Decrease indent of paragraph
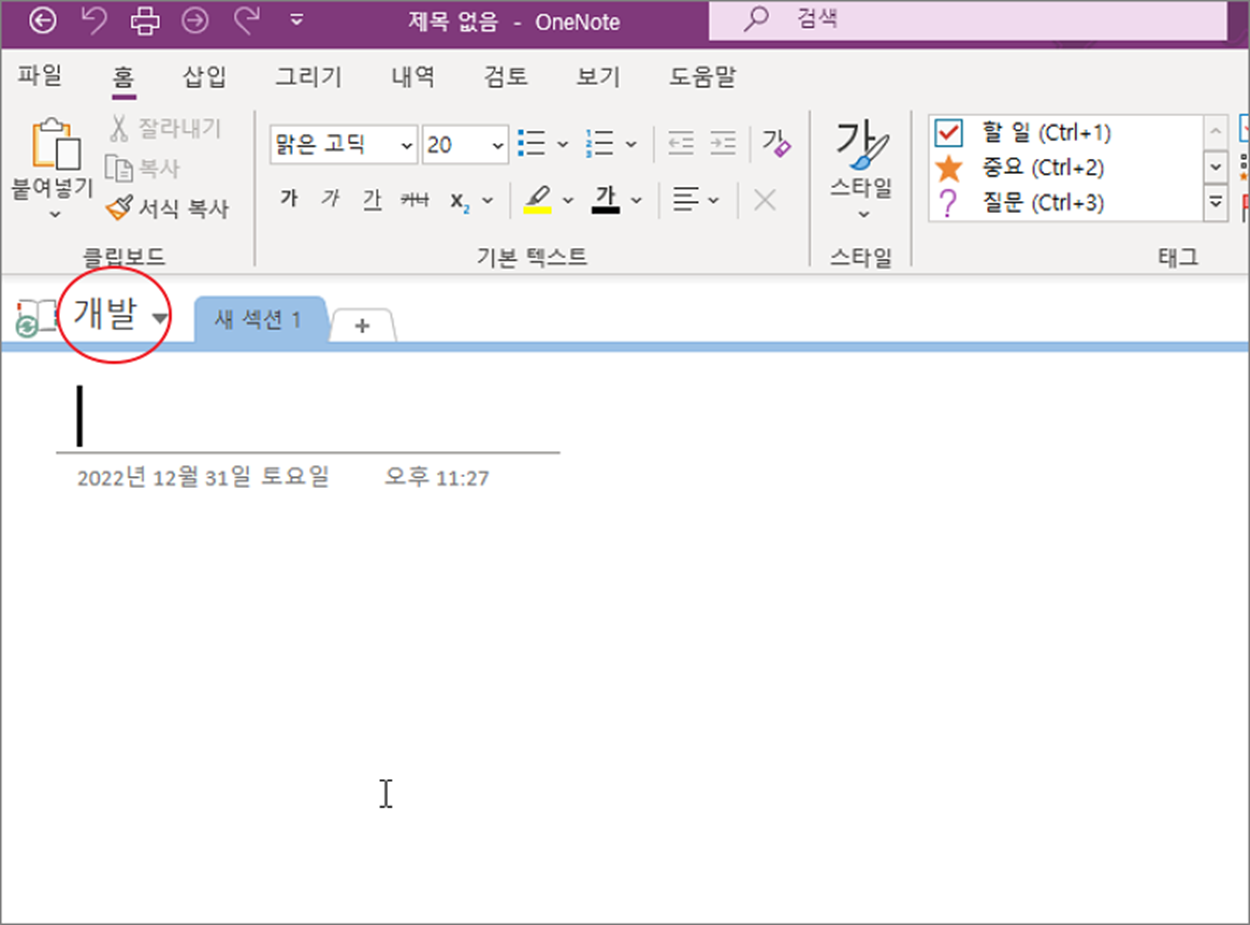The width and height of the screenshot is (1250, 925). (x=681, y=145)
